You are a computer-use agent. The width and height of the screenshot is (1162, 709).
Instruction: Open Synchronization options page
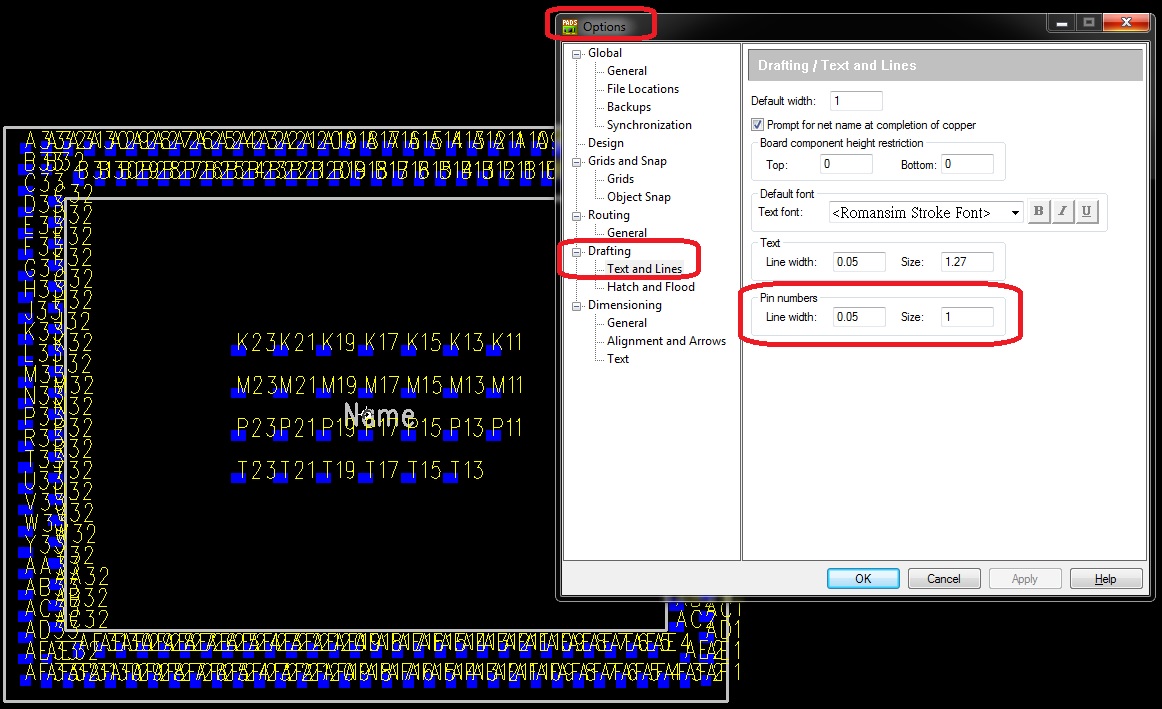pyautogui.click(x=649, y=124)
